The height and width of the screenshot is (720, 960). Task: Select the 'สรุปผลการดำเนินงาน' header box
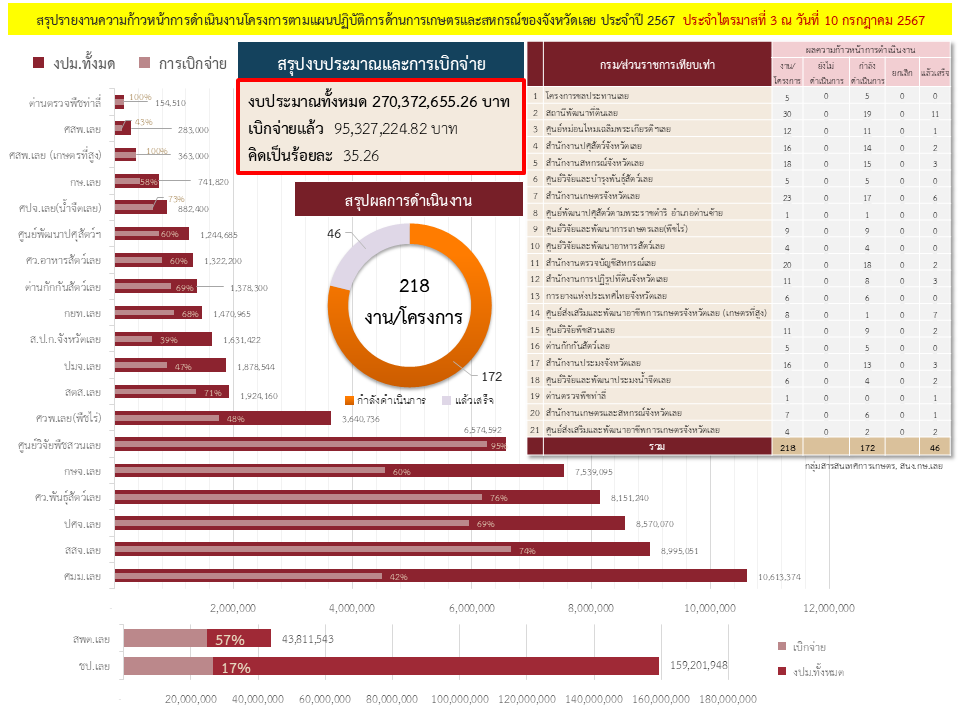tap(408, 200)
